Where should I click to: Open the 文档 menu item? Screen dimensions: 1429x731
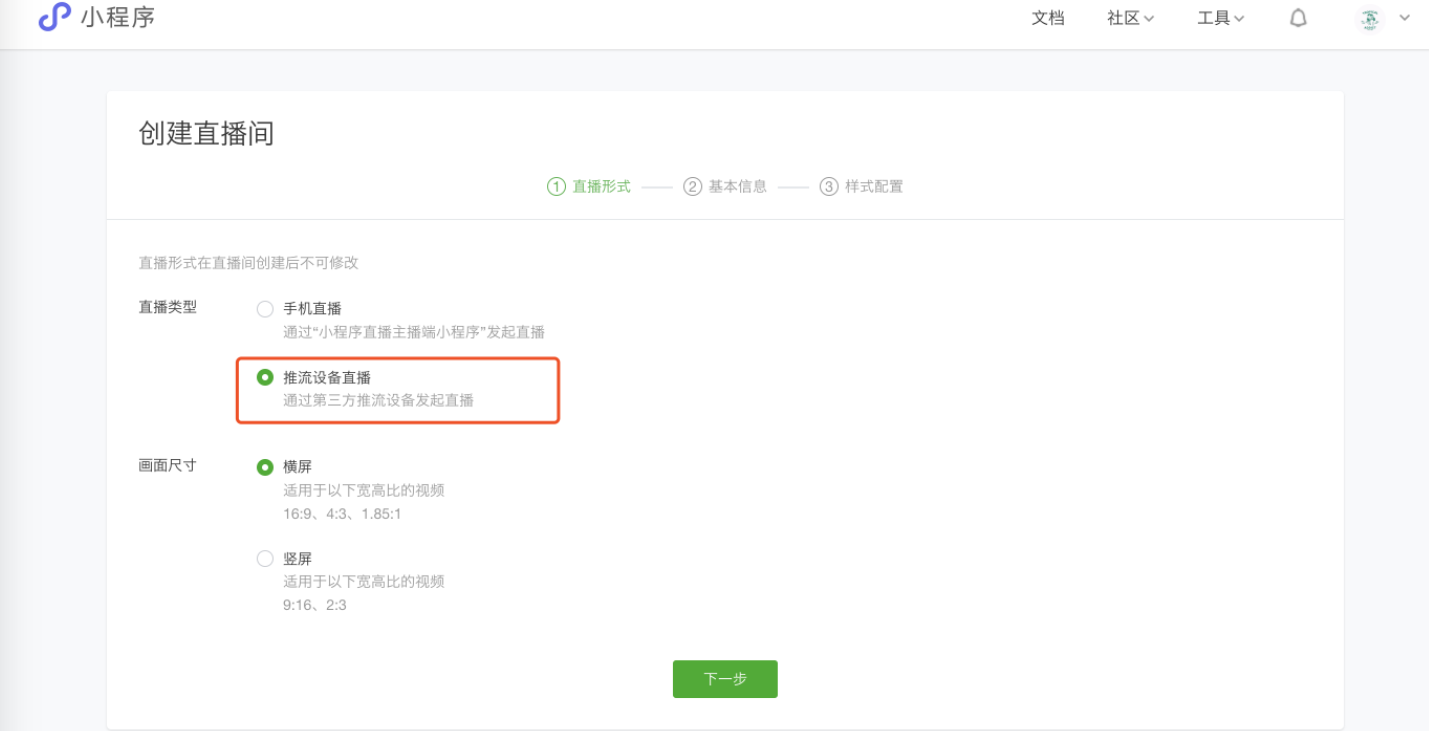(1048, 18)
